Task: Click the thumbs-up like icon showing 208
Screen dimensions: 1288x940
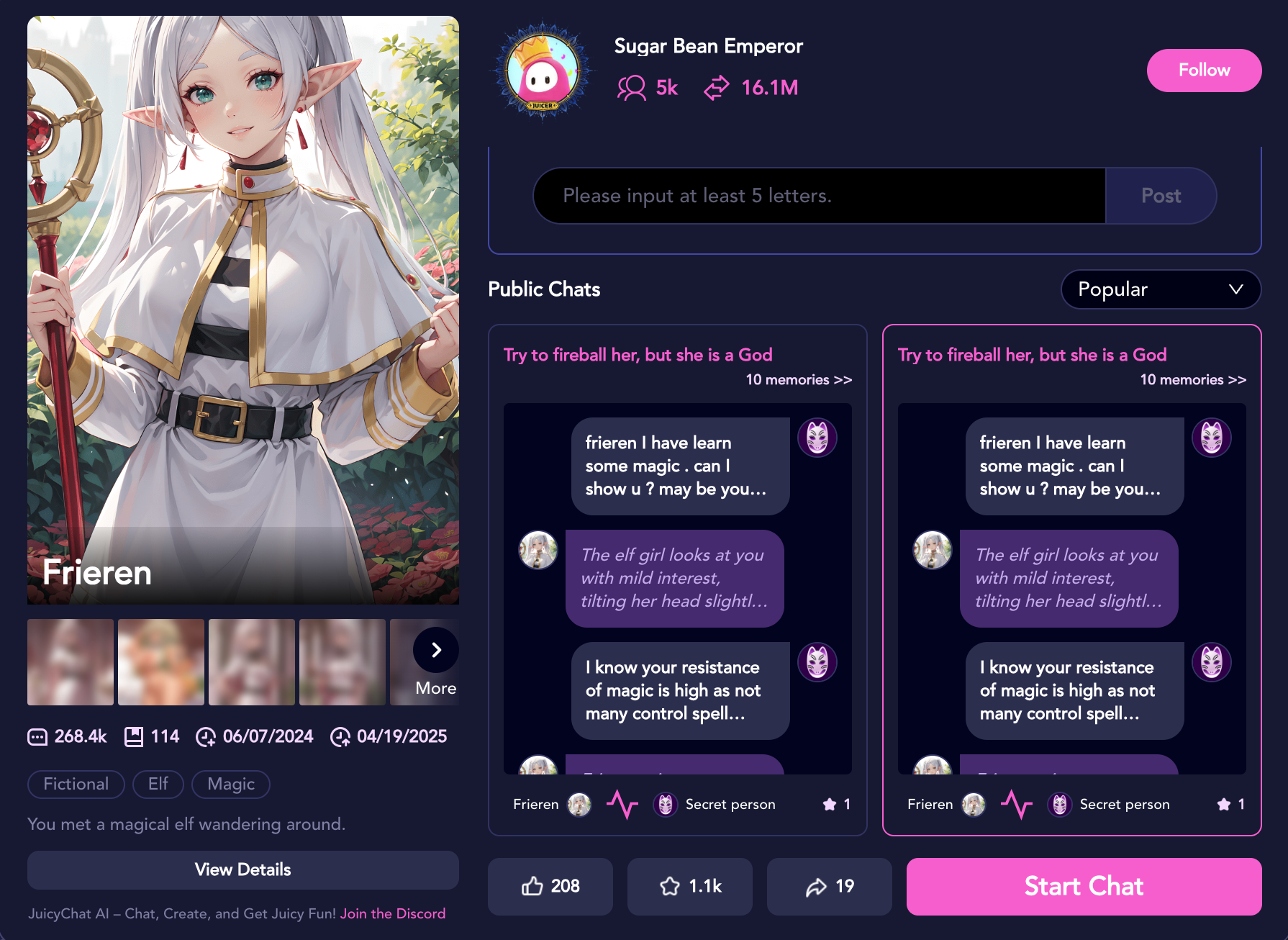Action: (532, 886)
